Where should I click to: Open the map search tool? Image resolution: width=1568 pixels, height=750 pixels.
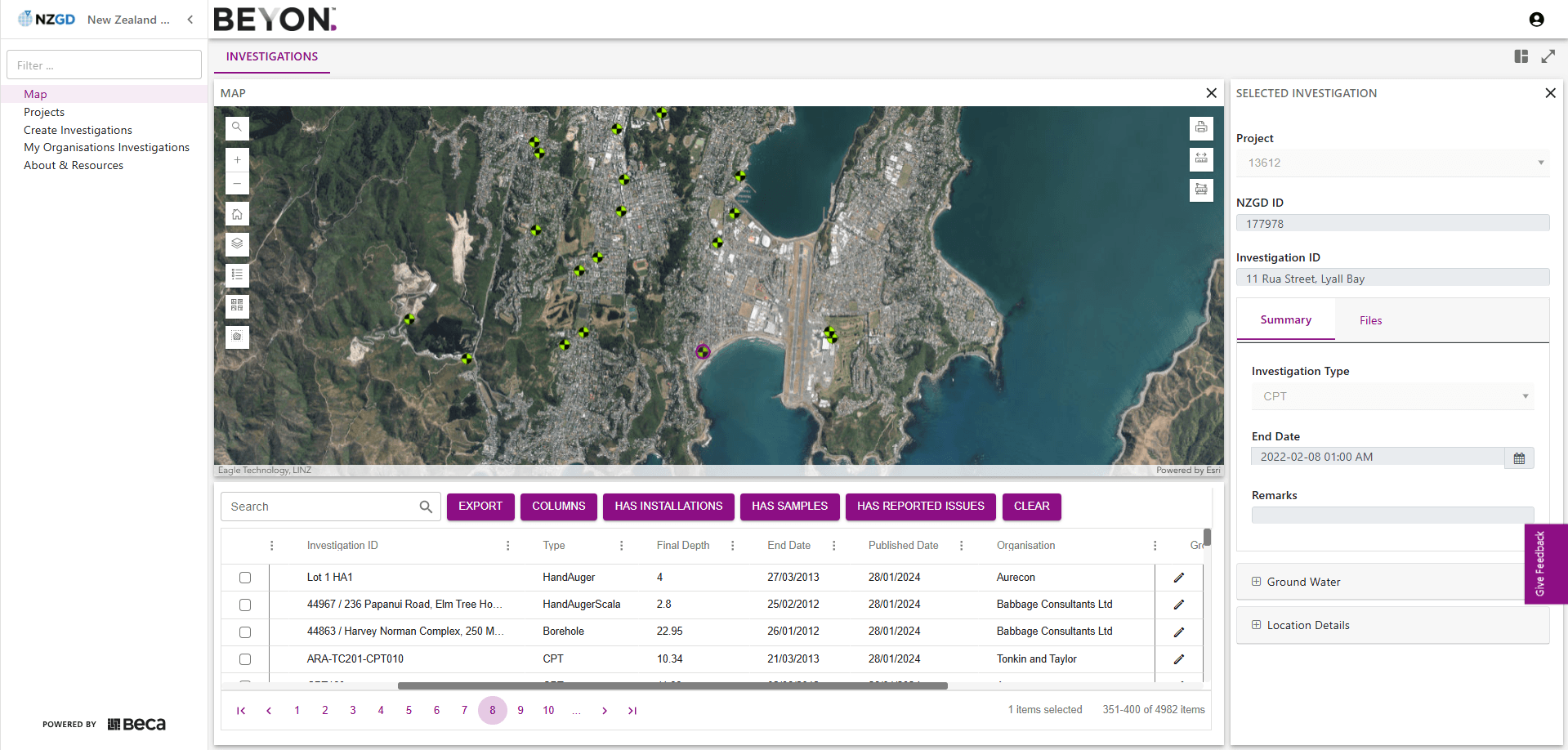237,127
